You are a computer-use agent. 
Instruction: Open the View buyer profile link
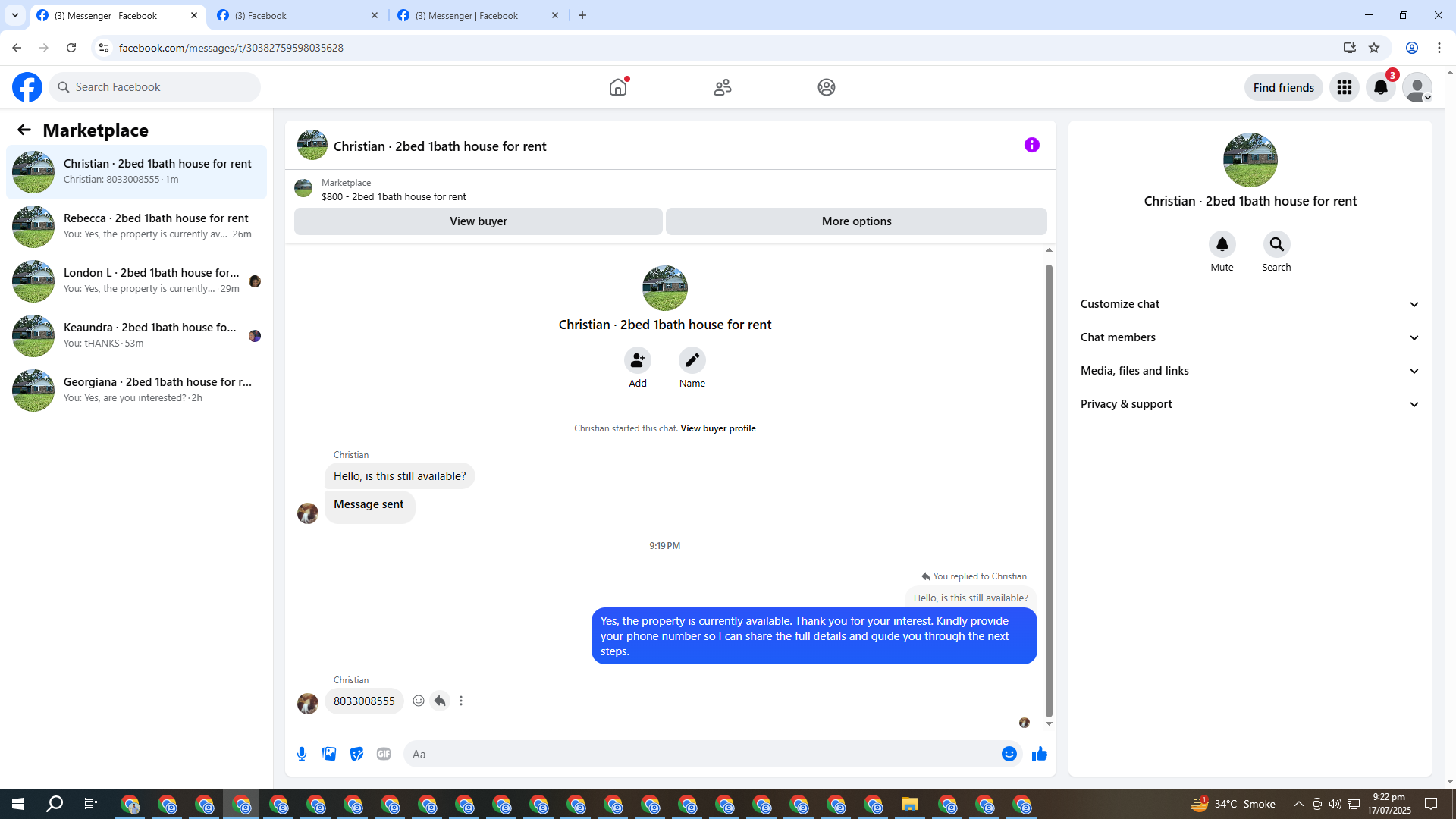click(718, 428)
